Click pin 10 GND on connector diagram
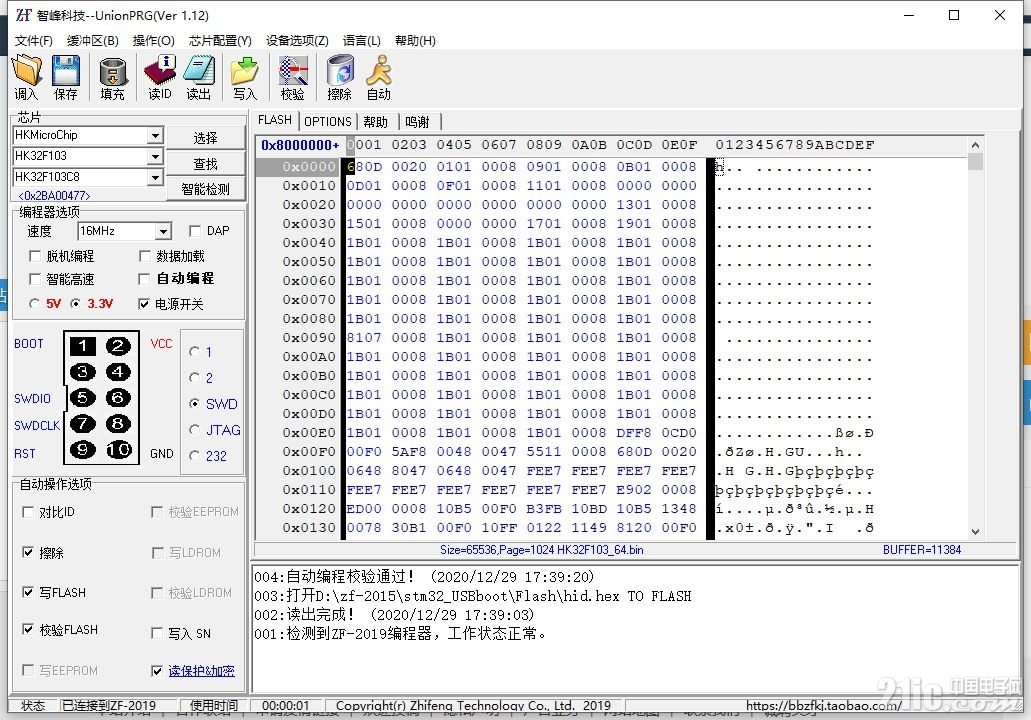The image size is (1031, 720). coord(118,450)
